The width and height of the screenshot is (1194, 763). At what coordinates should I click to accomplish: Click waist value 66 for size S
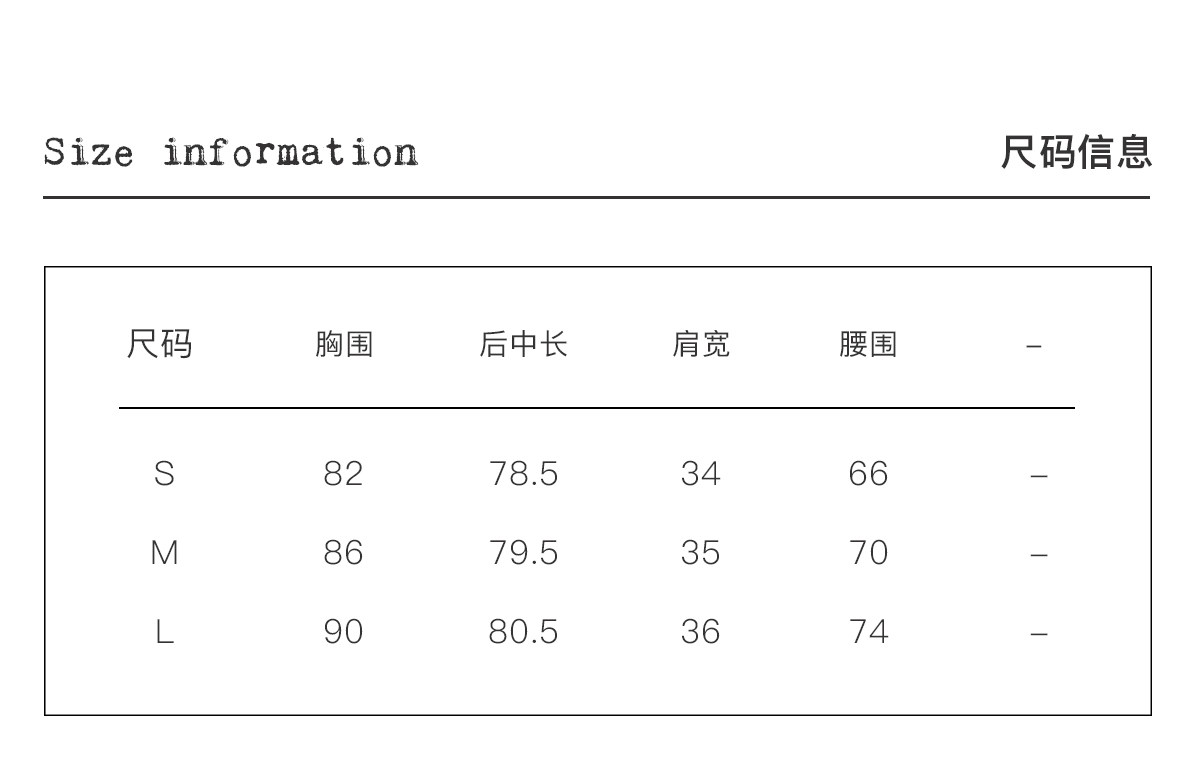[868, 473]
